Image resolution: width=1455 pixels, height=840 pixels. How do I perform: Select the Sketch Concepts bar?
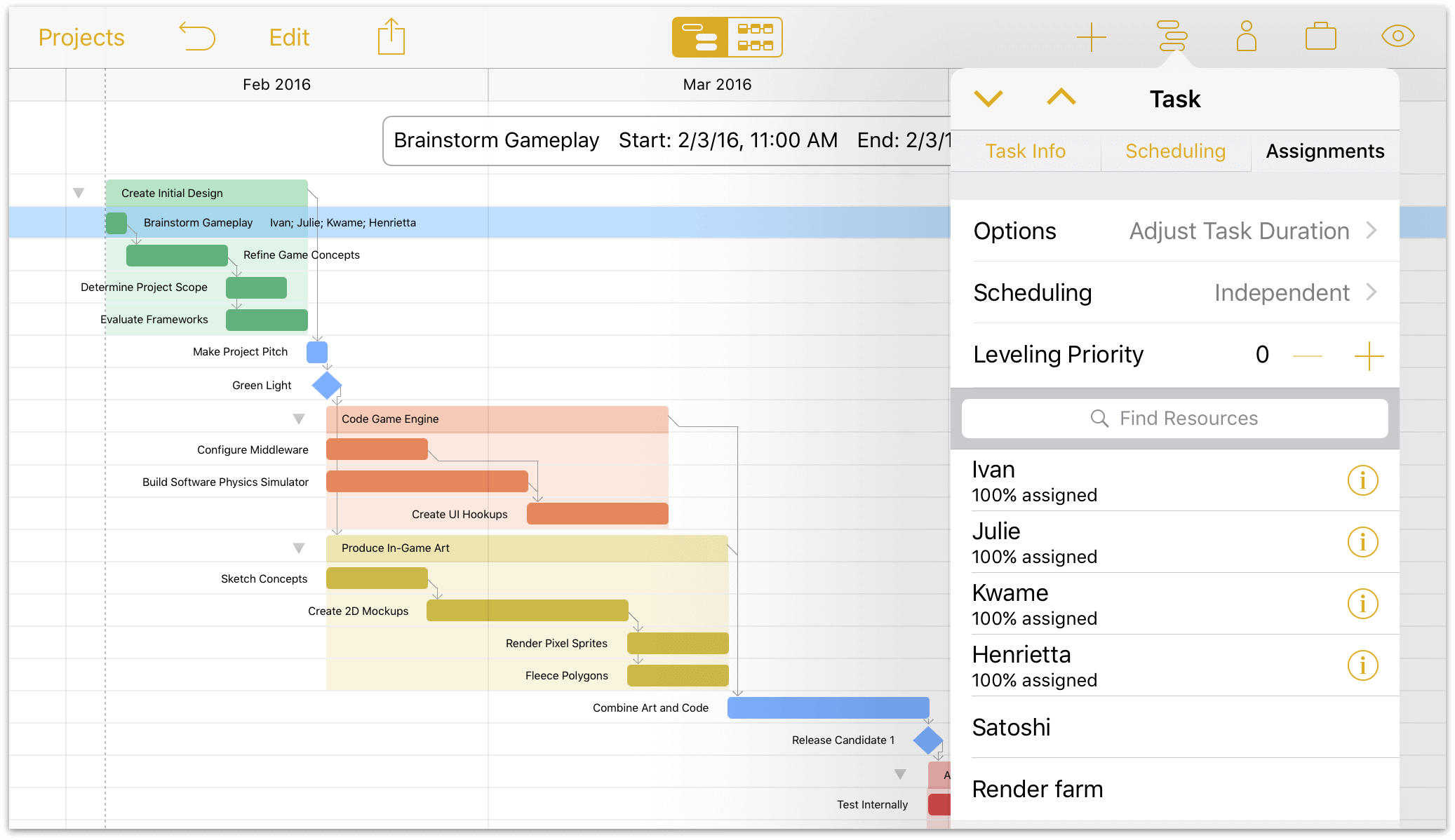[x=377, y=578]
